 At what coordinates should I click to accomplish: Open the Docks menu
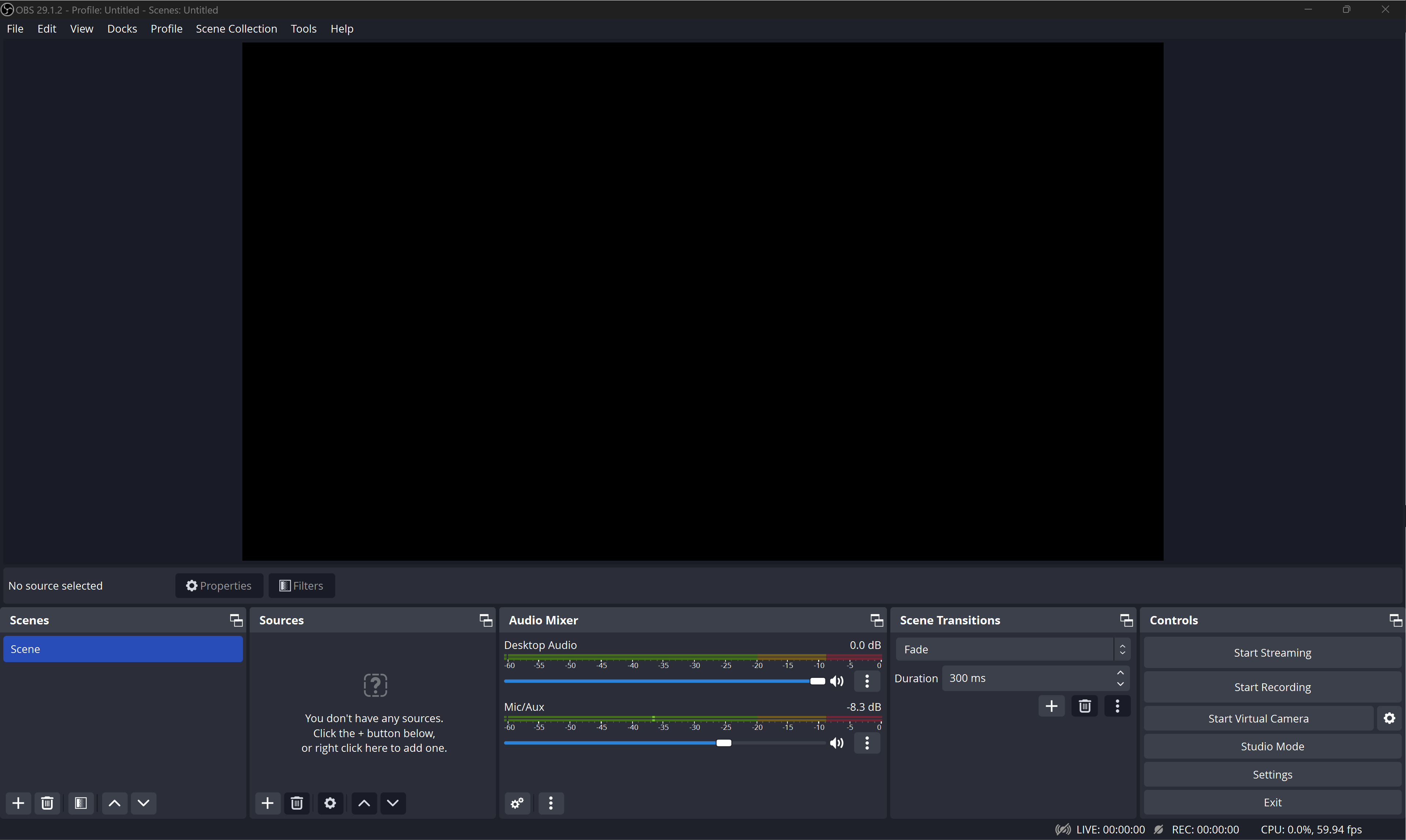(122, 28)
